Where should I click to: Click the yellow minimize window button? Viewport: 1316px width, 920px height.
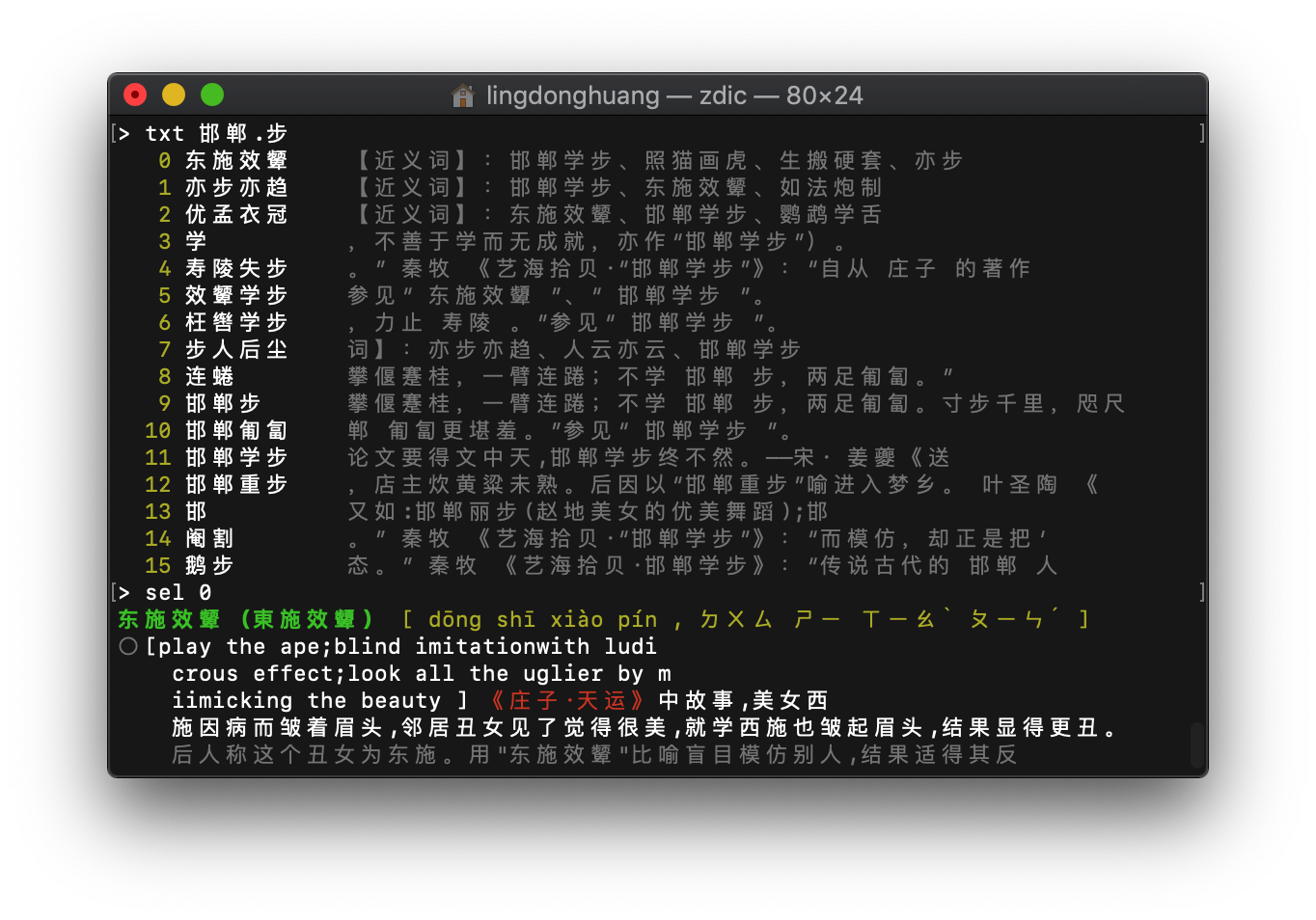tap(174, 95)
